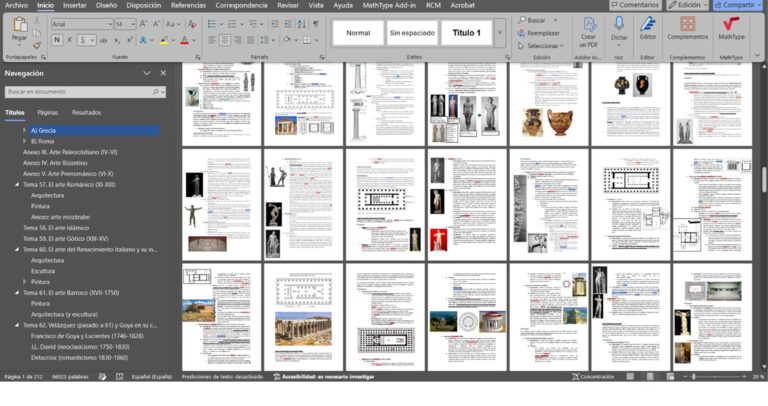Switch to Print Layout view in status bar
Screen dimensions: 768x406
pos(650,377)
